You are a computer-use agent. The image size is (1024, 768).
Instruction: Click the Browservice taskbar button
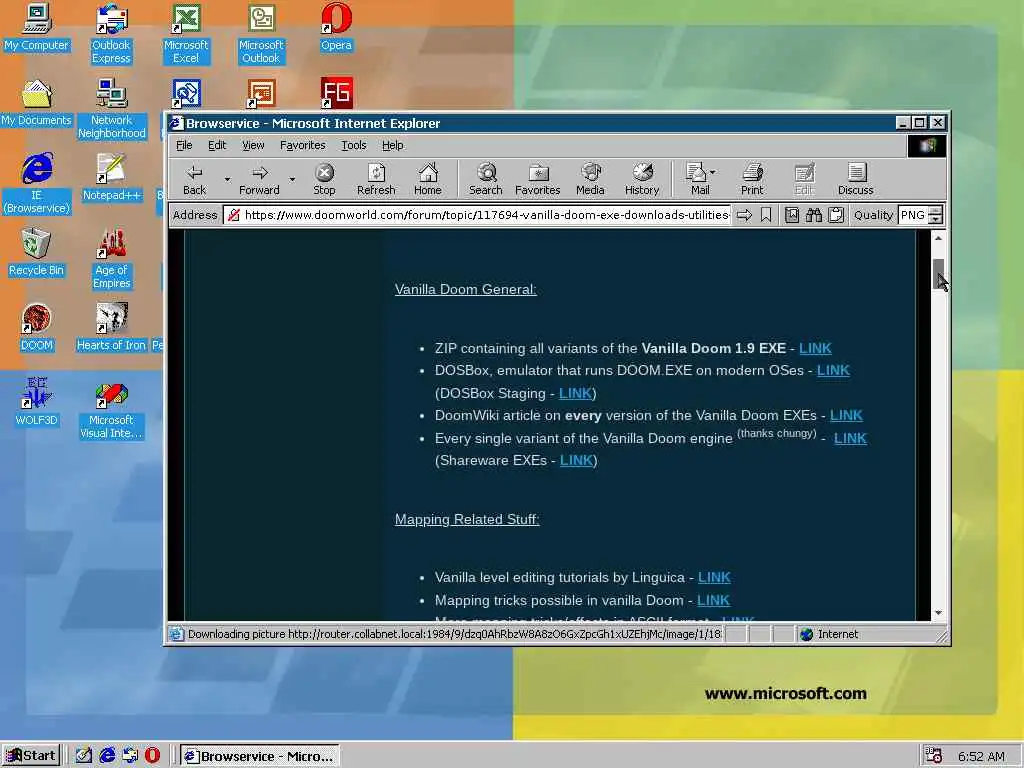tap(259, 756)
